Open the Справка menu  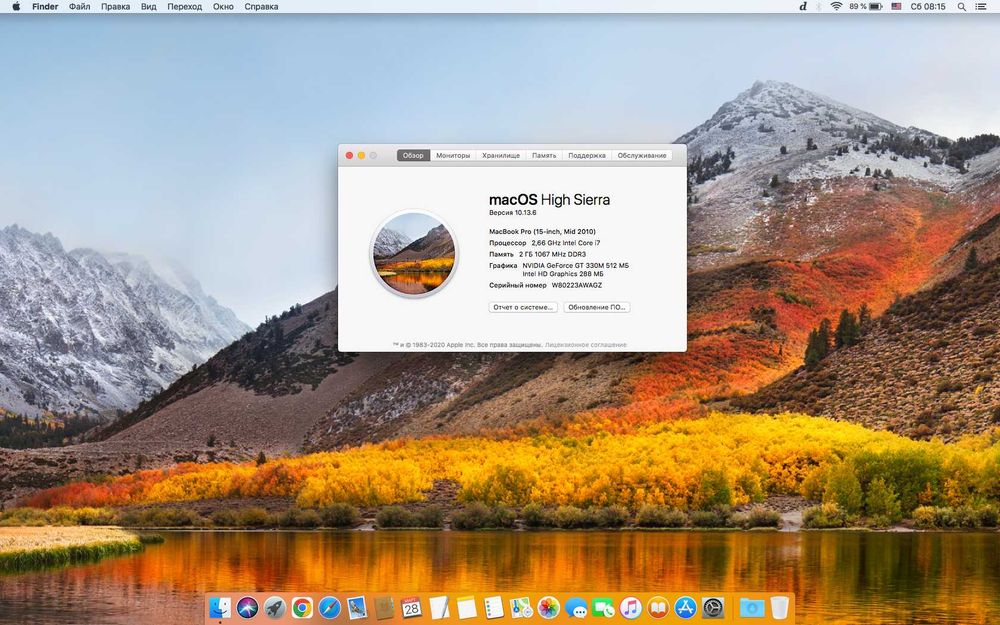[261, 6]
